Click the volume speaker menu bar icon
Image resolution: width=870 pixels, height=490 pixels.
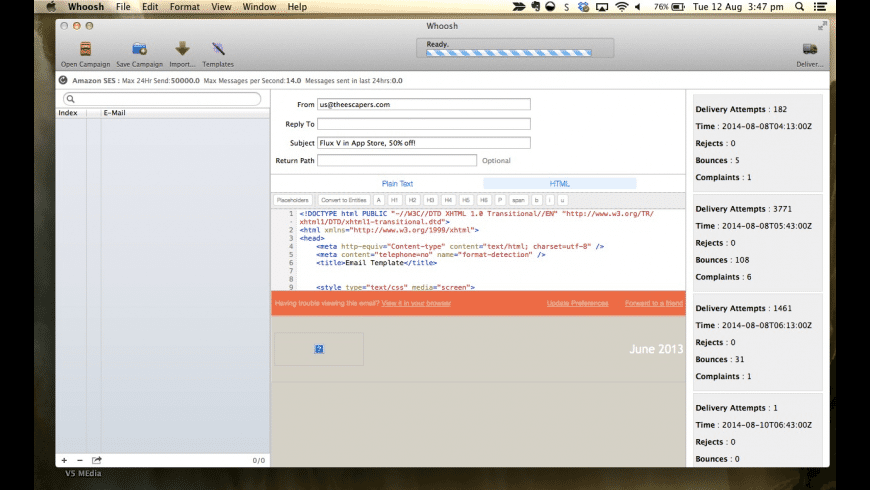pos(638,7)
